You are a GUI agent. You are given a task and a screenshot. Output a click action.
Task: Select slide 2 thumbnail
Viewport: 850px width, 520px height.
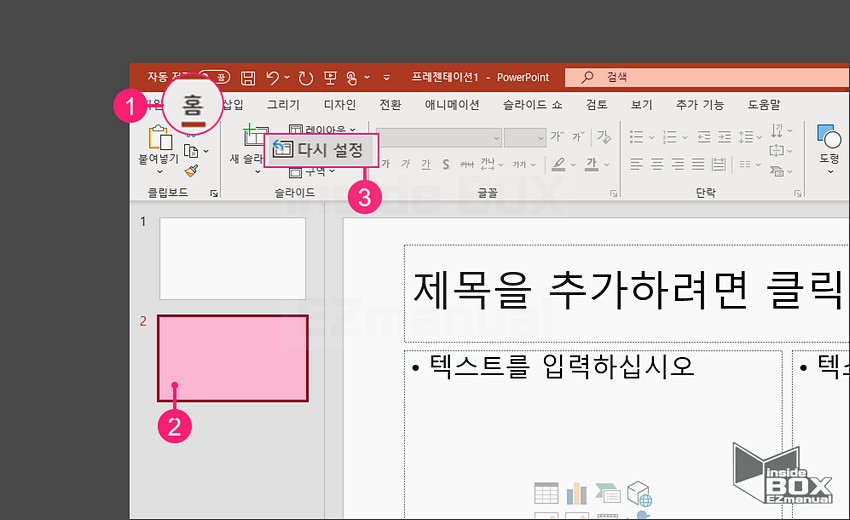pos(233,358)
